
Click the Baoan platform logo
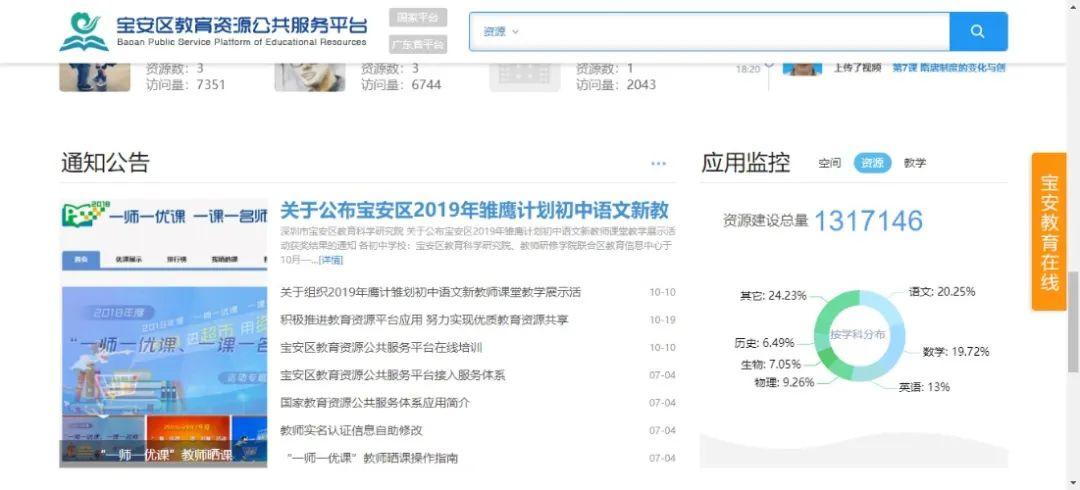[83, 32]
